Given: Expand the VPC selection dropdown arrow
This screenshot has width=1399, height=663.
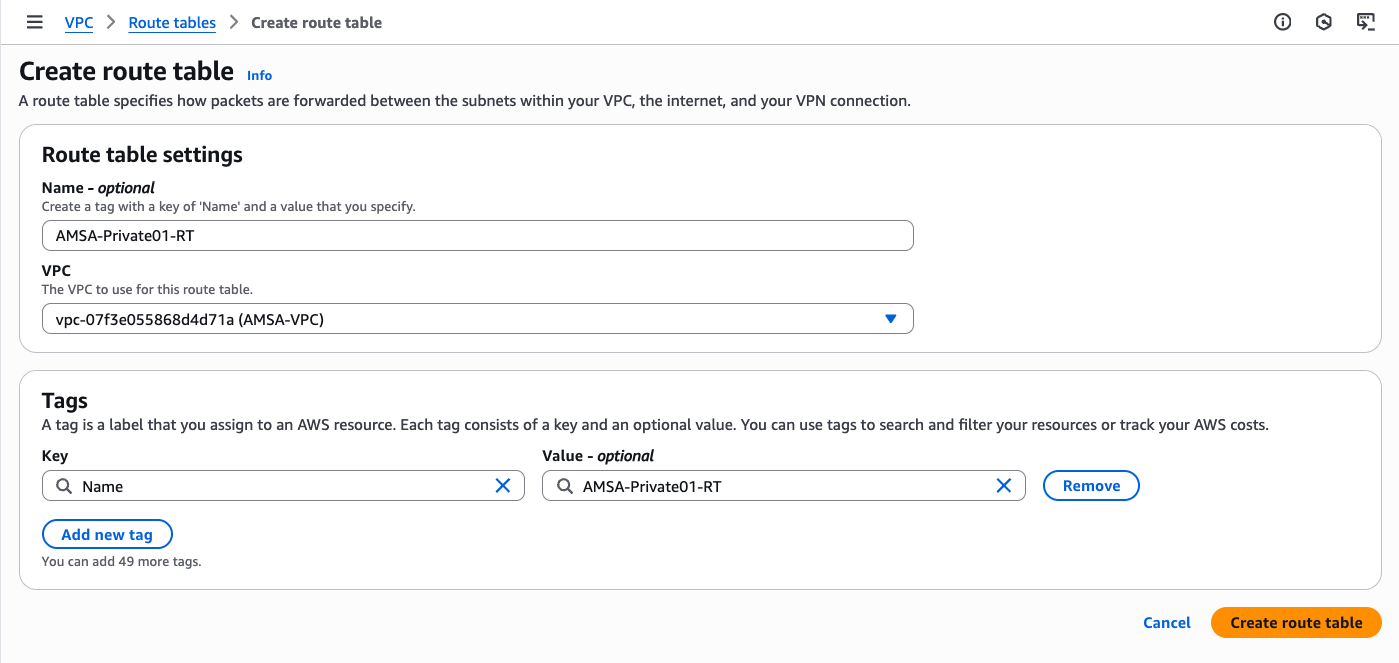Looking at the screenshot, I should pyautogui.click(x=890, y=319).
